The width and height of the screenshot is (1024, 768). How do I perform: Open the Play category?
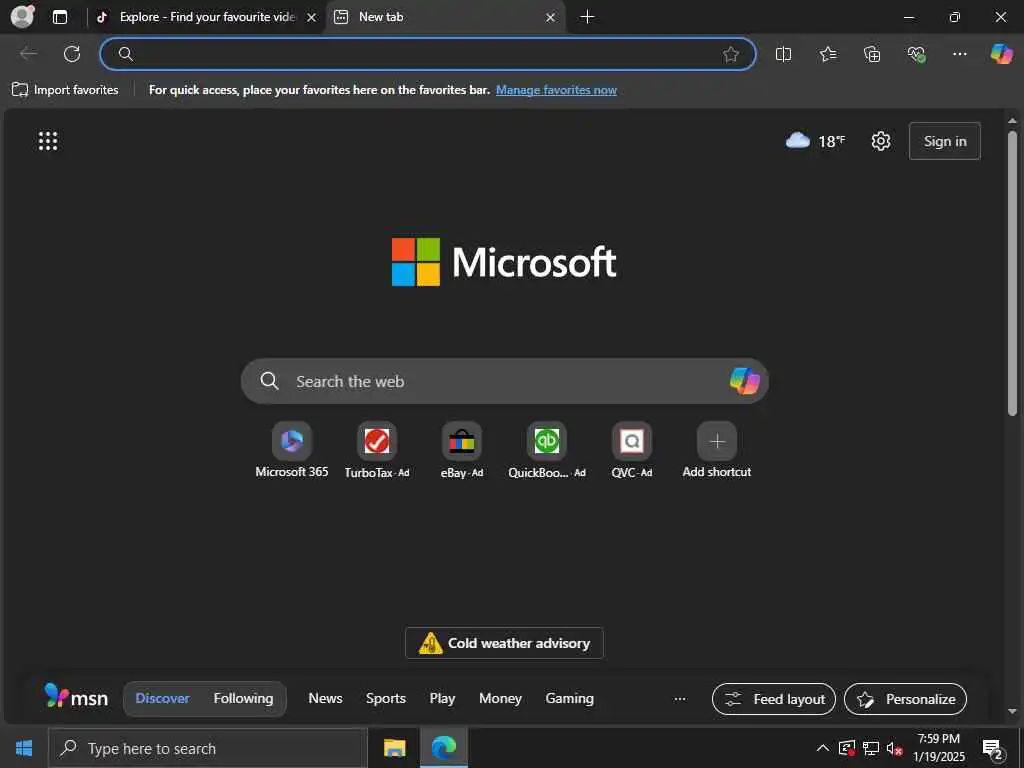(442, 698)
